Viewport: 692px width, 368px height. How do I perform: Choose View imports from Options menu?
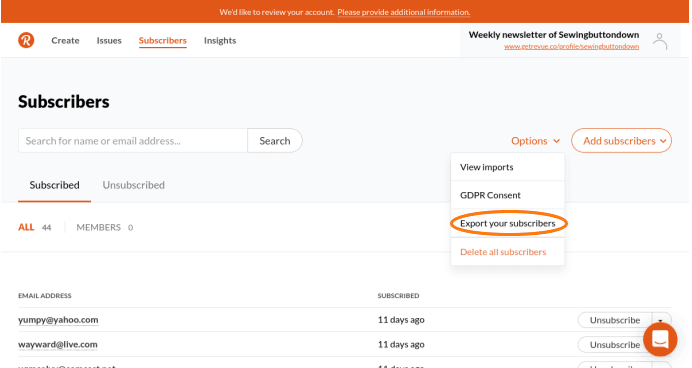[508, 167]
